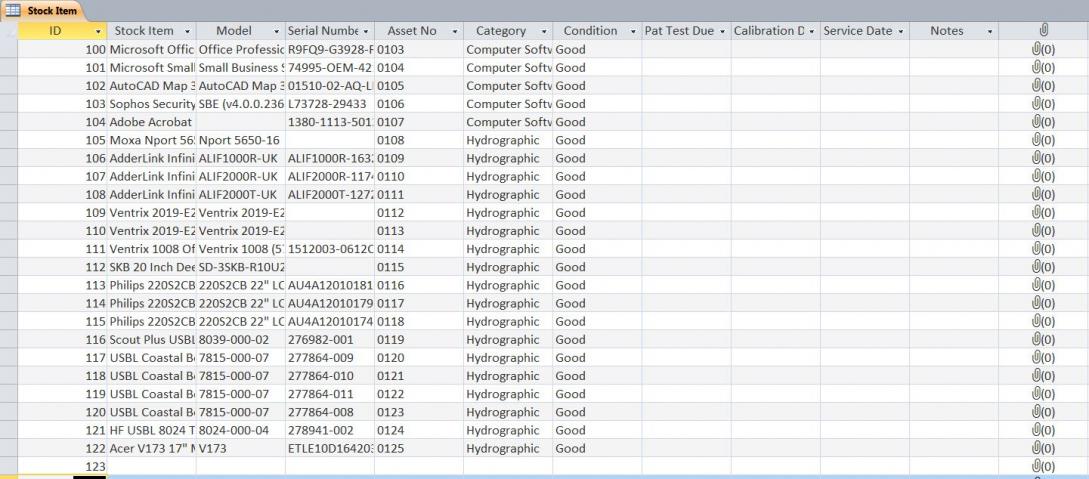Open attachments for row ID 115
1089x479 pixels.
1043,321
